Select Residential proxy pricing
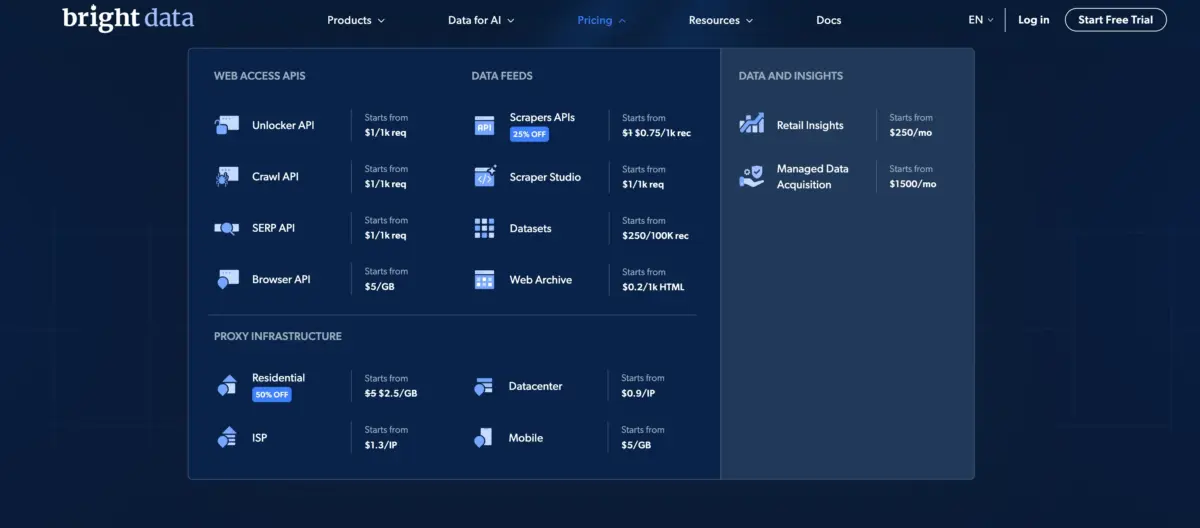This screenshot has width=1200, height=528. point(278,378)
